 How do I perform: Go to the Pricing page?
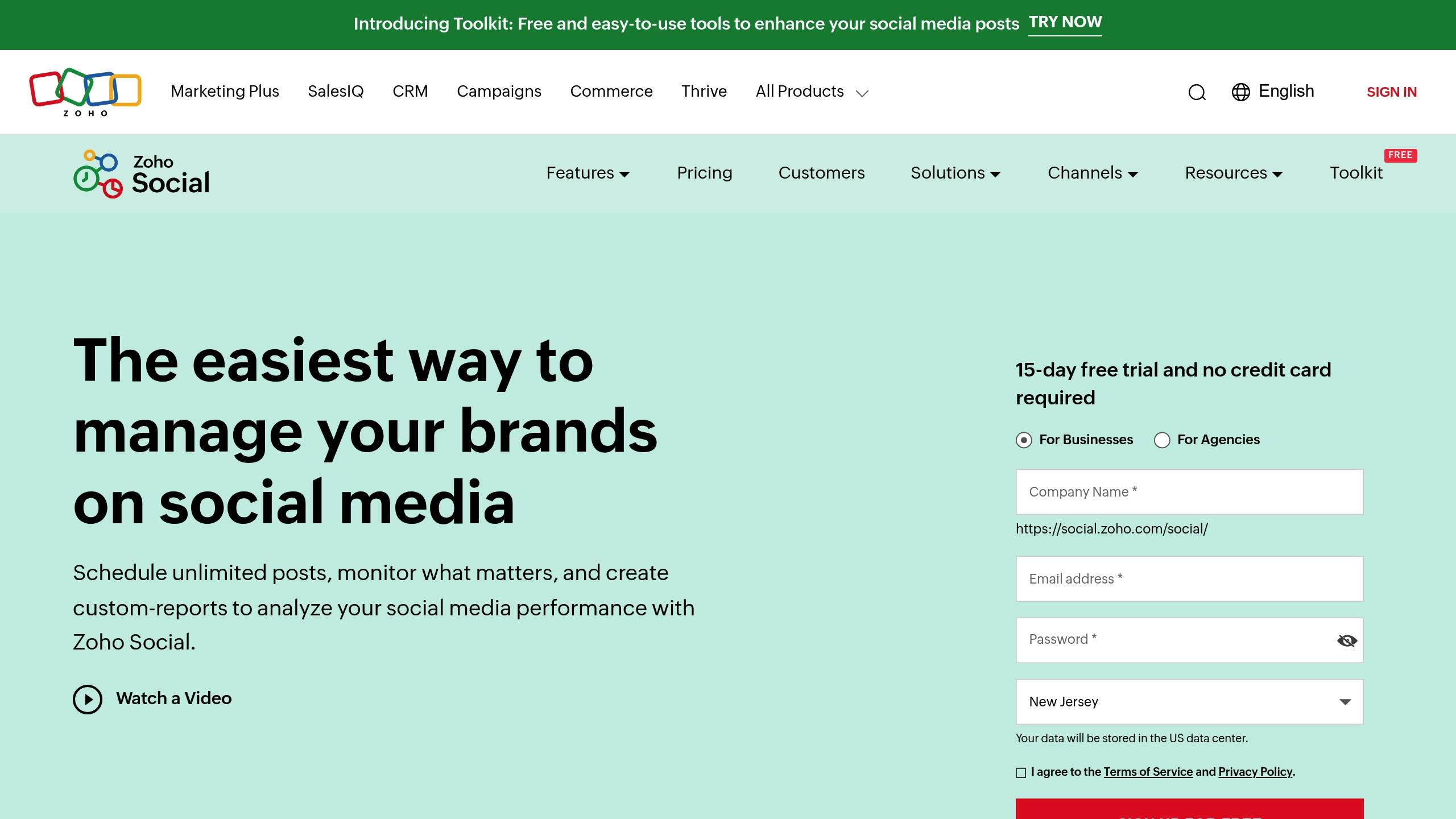[705, 173]
